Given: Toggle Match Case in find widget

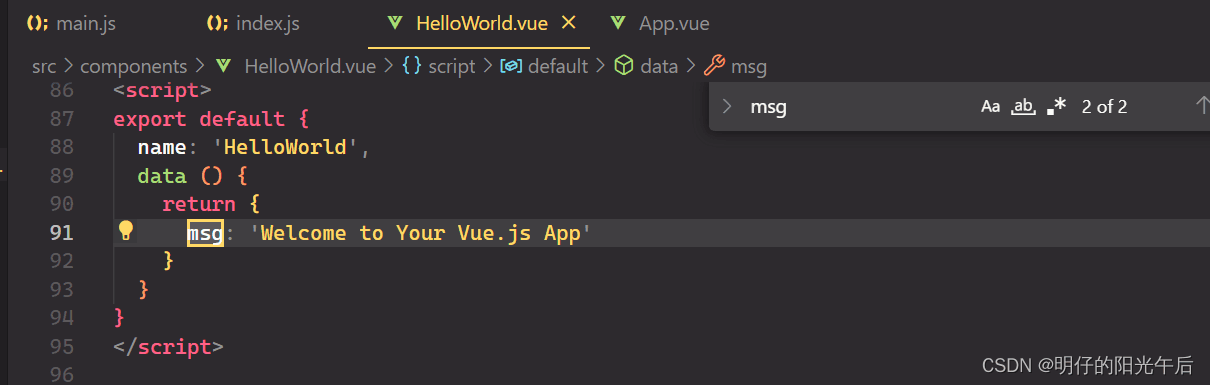Looking at the screenshot, I should pos(990,106).
